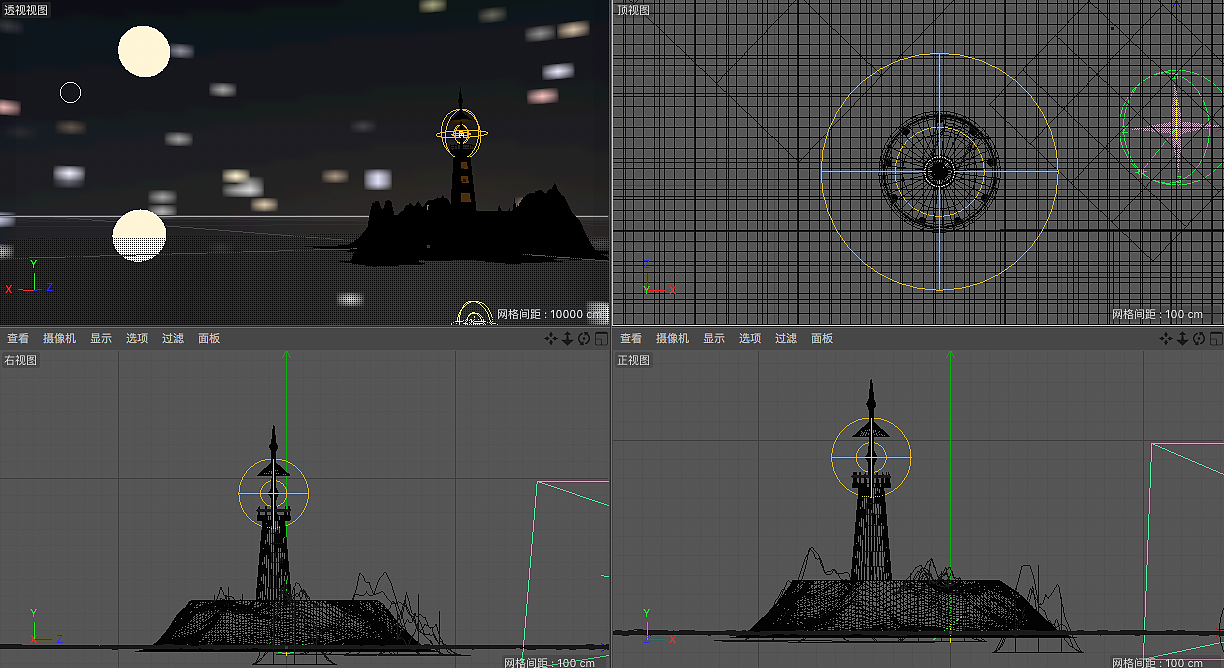Open the 过滤 menu in the front view
Image resolution: width=1224 pixels, height=668 pixels.
click(786, 338)
